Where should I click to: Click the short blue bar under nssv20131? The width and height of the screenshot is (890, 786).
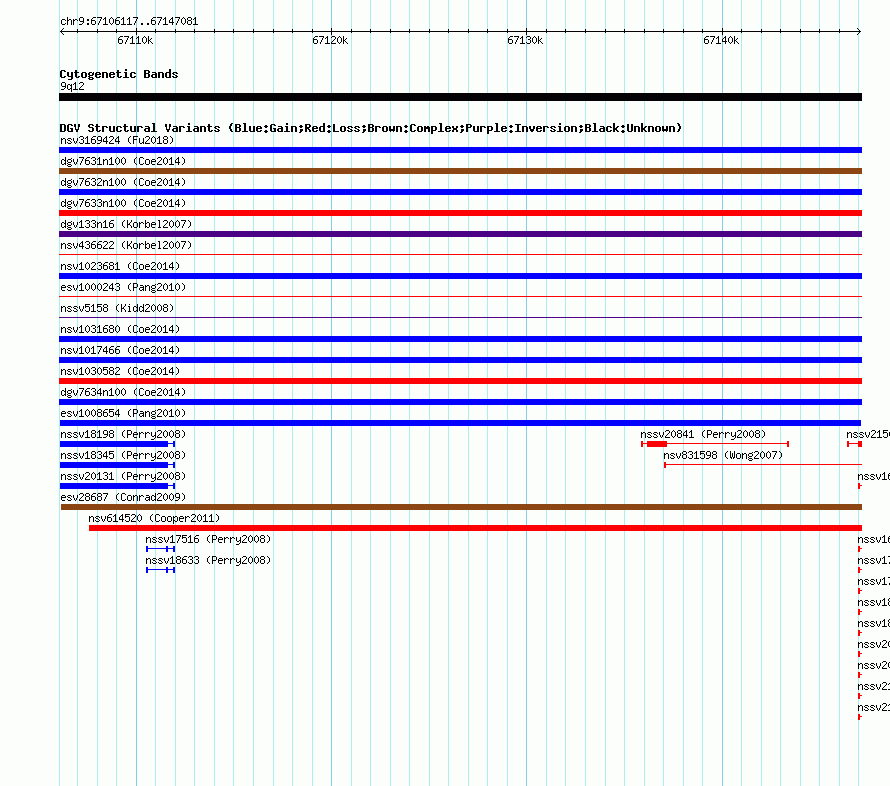[117, 486]
